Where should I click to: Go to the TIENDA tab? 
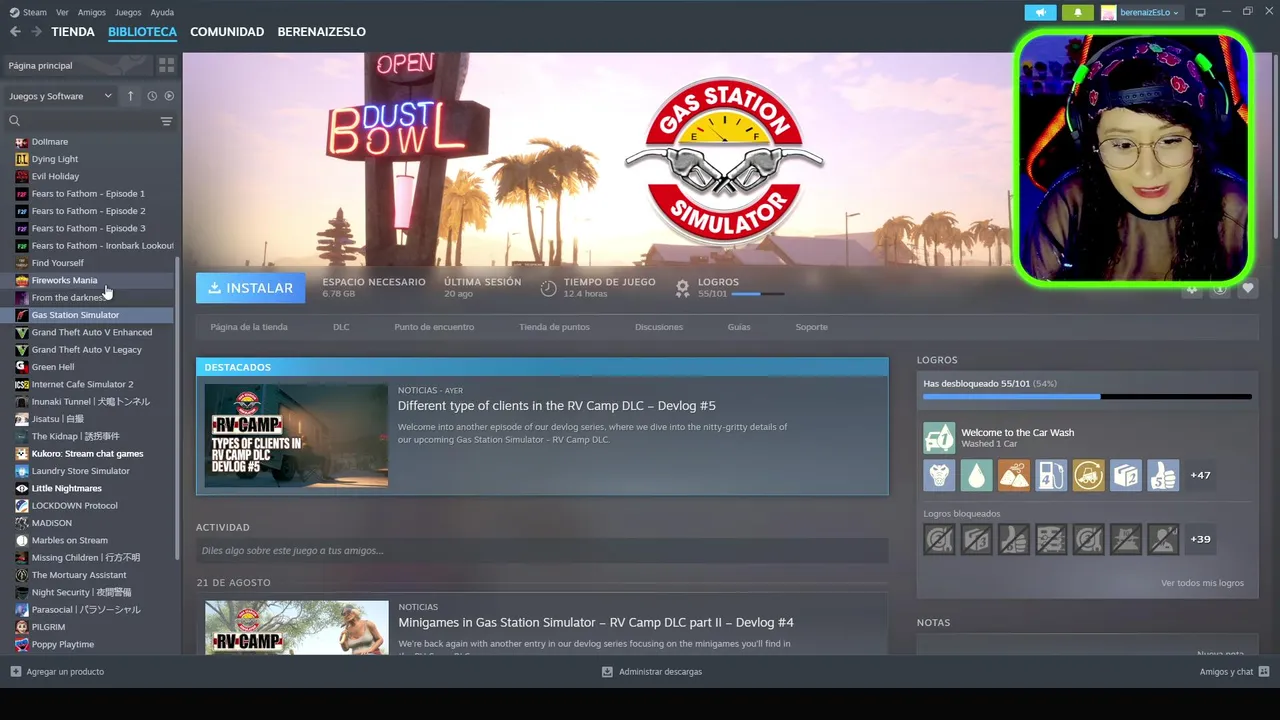click(x=73, y=32)
